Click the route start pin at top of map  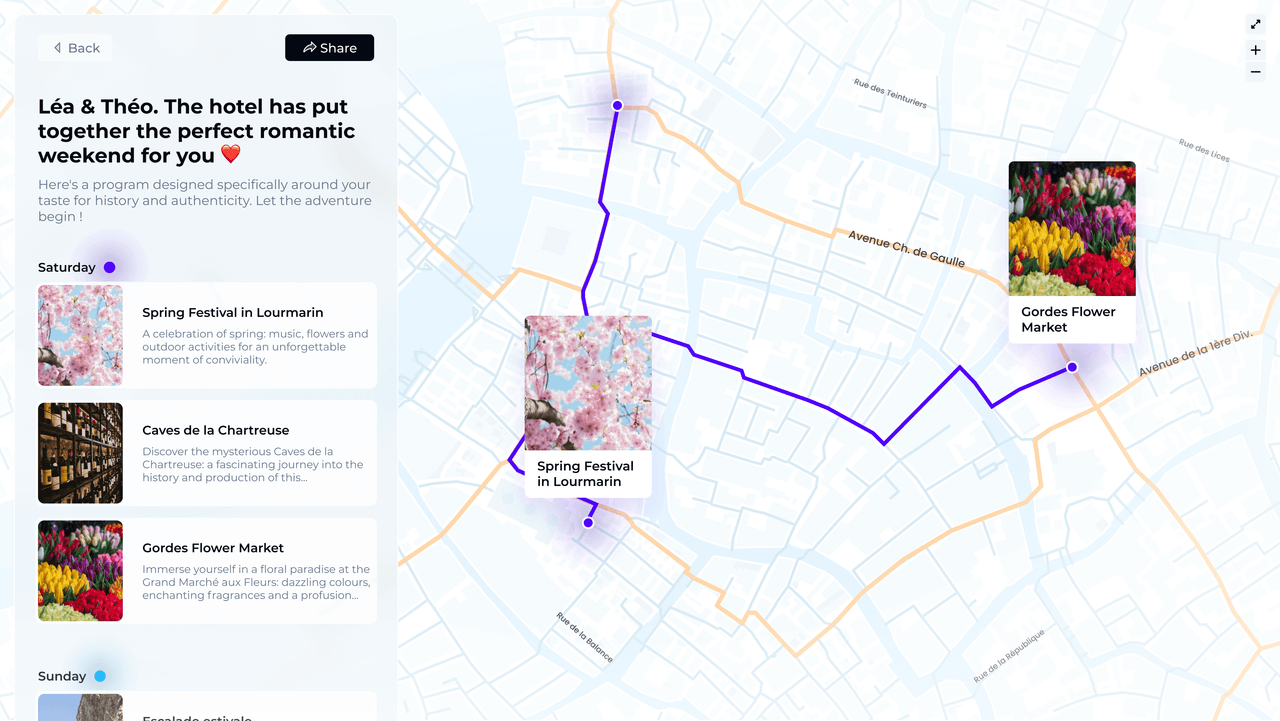618,105
